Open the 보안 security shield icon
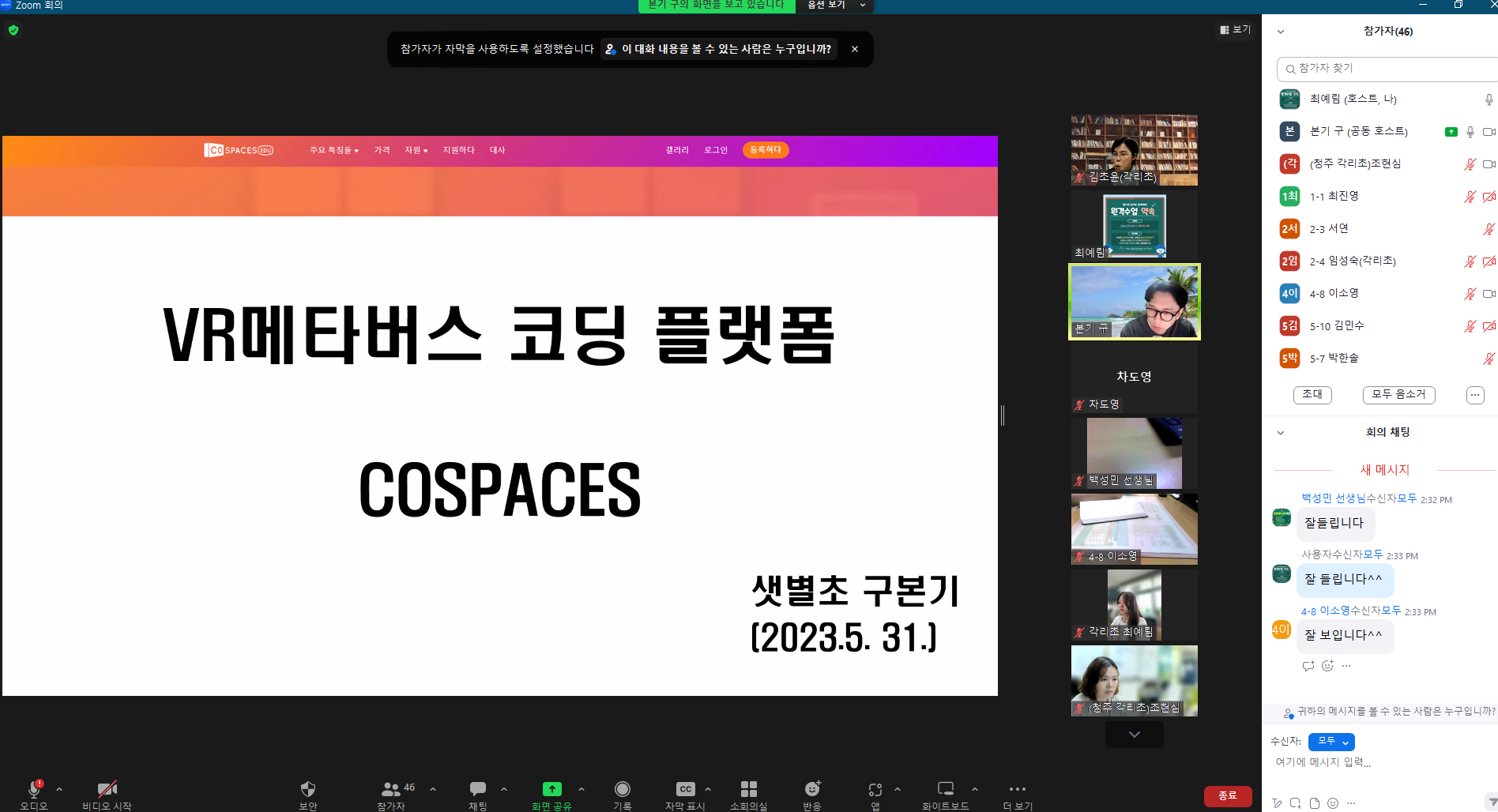1498x812 pixels. (308, 788)
